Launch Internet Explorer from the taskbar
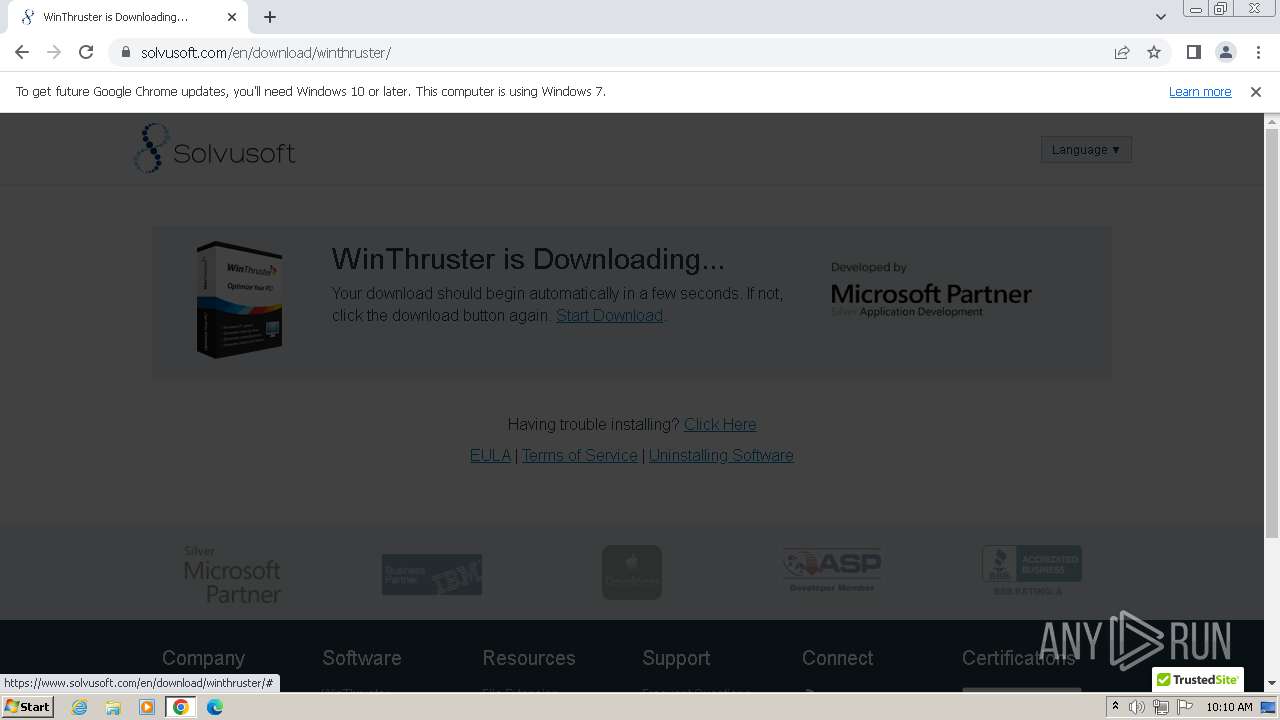The height and width of the screenshot is (720, 1280). [80, 707]
